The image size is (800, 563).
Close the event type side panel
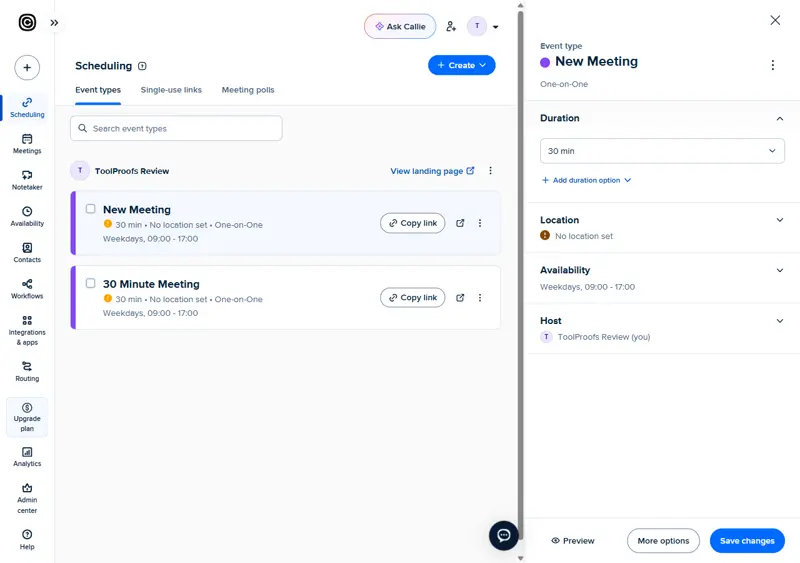pyautogui.click(x=775, y=20)
